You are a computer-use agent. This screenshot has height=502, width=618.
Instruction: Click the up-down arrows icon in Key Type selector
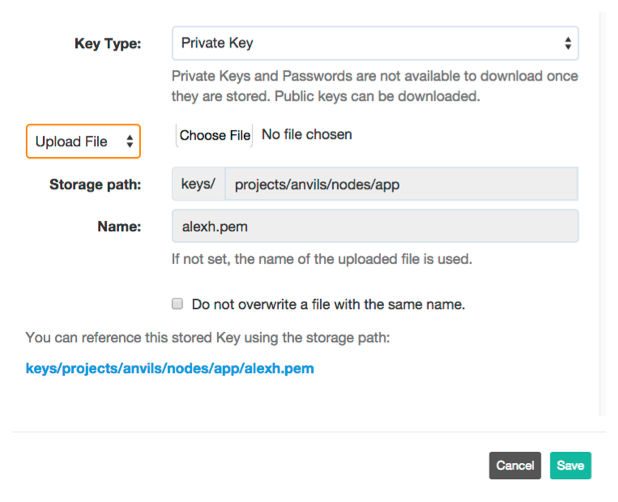568,43
